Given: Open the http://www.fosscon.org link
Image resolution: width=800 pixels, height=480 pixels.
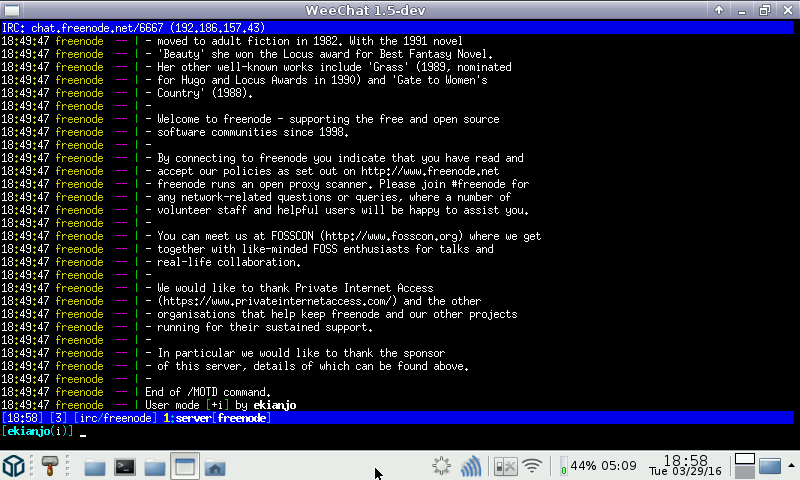Looking at the screenshot, I should tap(391, 236).
